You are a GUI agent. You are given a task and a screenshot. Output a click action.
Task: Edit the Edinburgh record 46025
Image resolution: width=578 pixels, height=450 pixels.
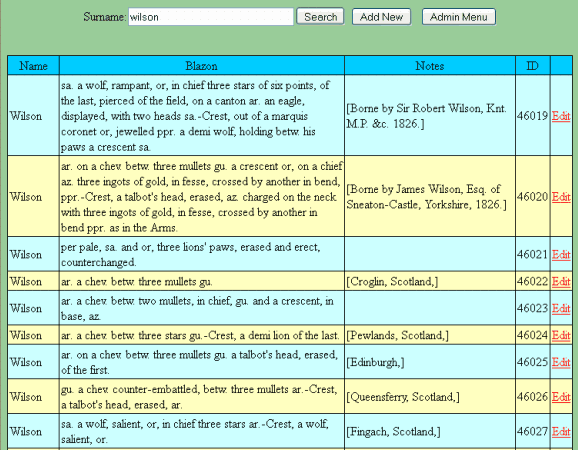point(561,362)
